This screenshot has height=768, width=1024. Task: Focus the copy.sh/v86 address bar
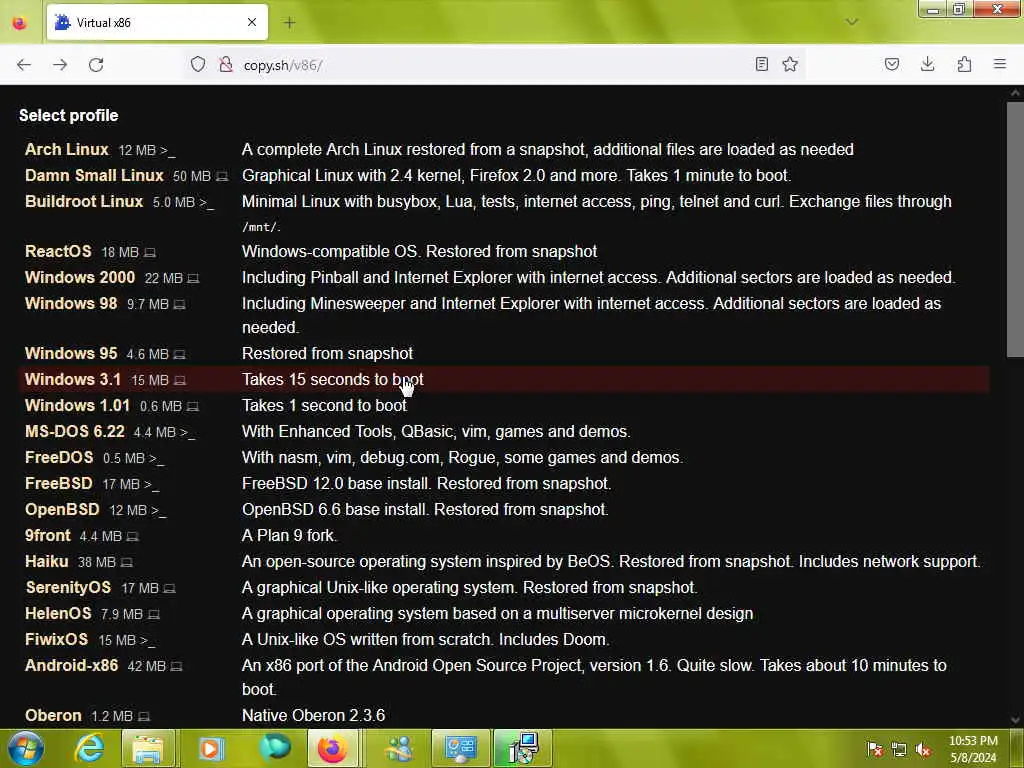coord(496,65)
